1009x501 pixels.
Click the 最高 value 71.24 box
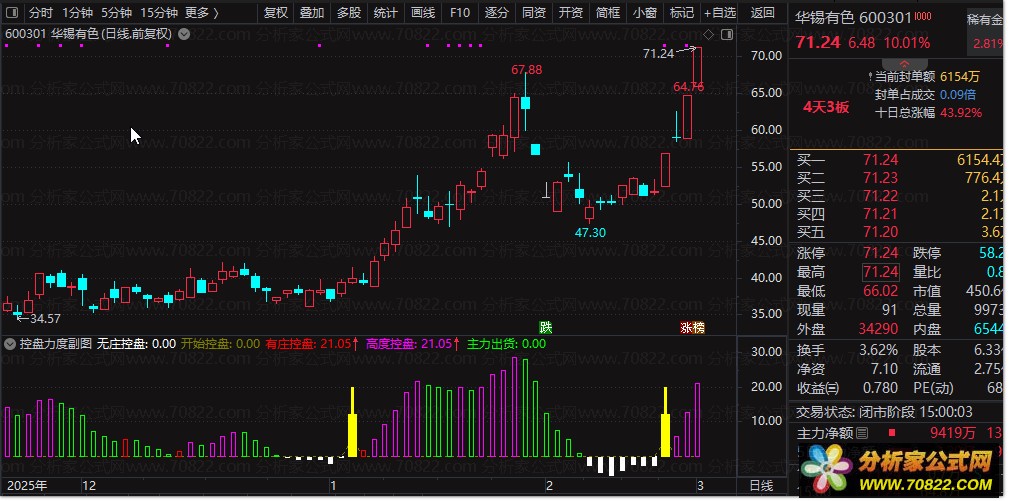tap(881, 272)
